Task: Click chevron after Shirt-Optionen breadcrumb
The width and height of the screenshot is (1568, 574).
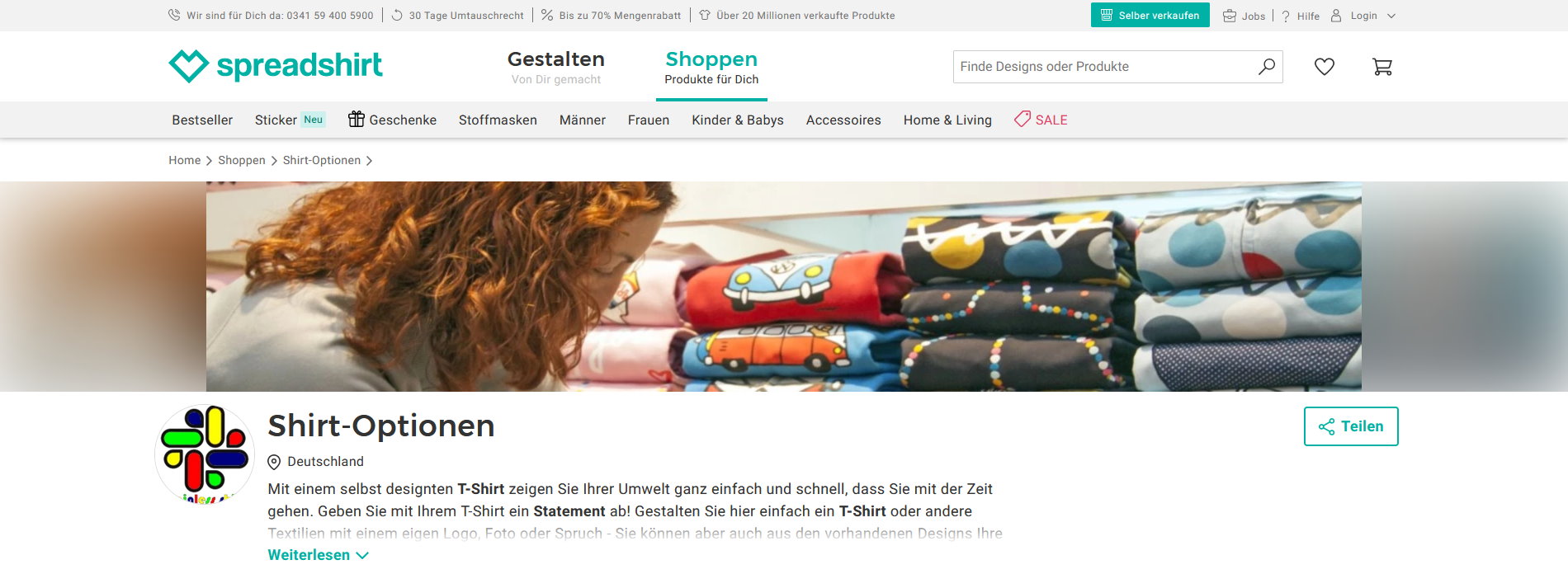Action: 369,161
